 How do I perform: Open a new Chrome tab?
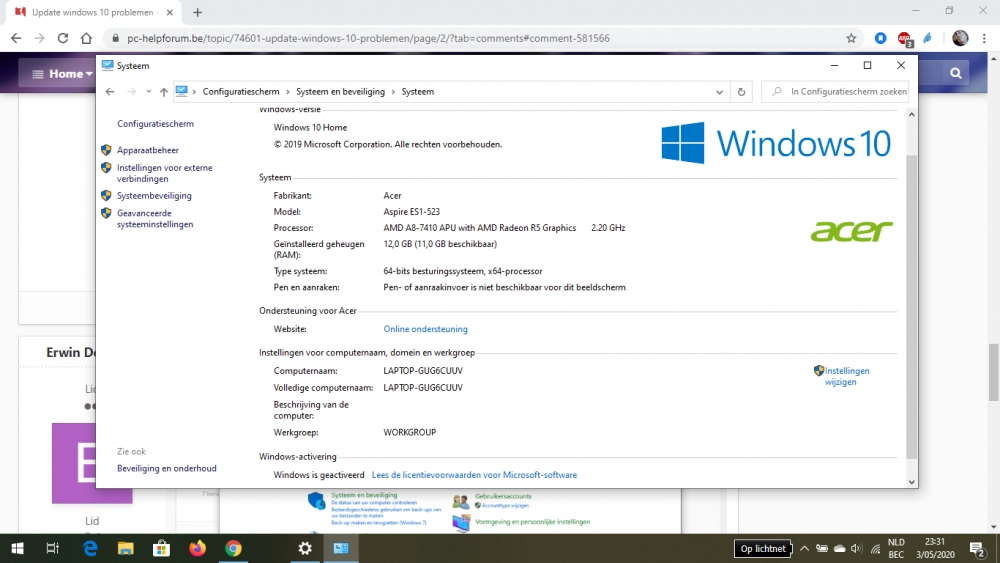(197, 12)
